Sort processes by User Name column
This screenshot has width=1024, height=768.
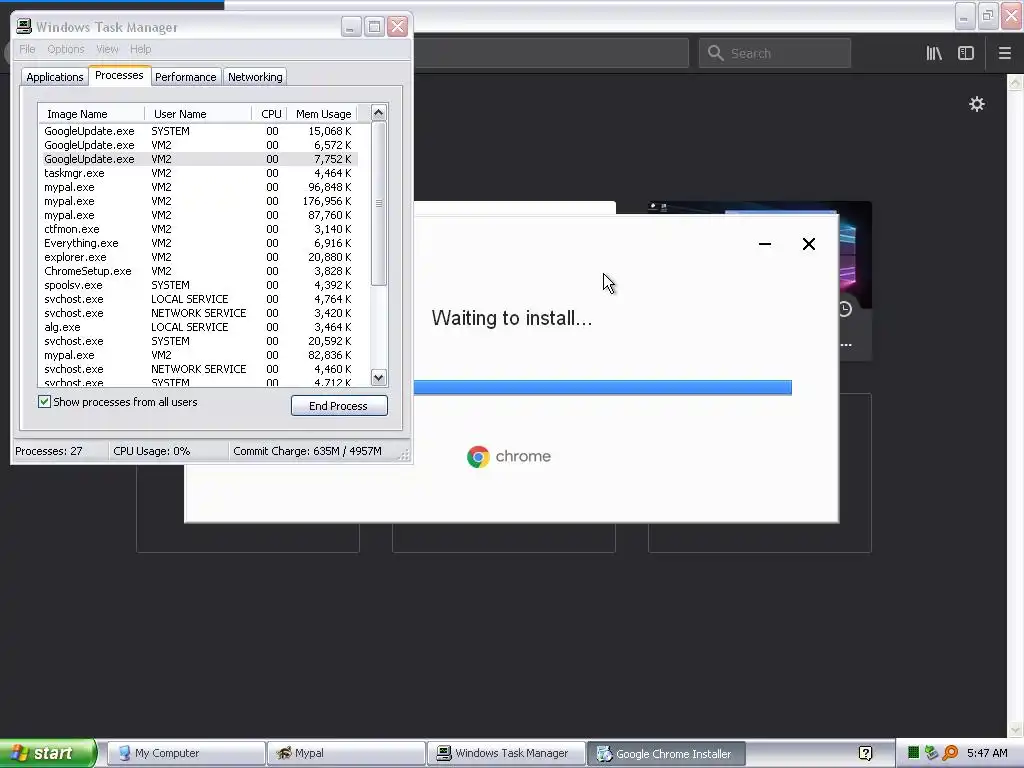pos(198,114)
